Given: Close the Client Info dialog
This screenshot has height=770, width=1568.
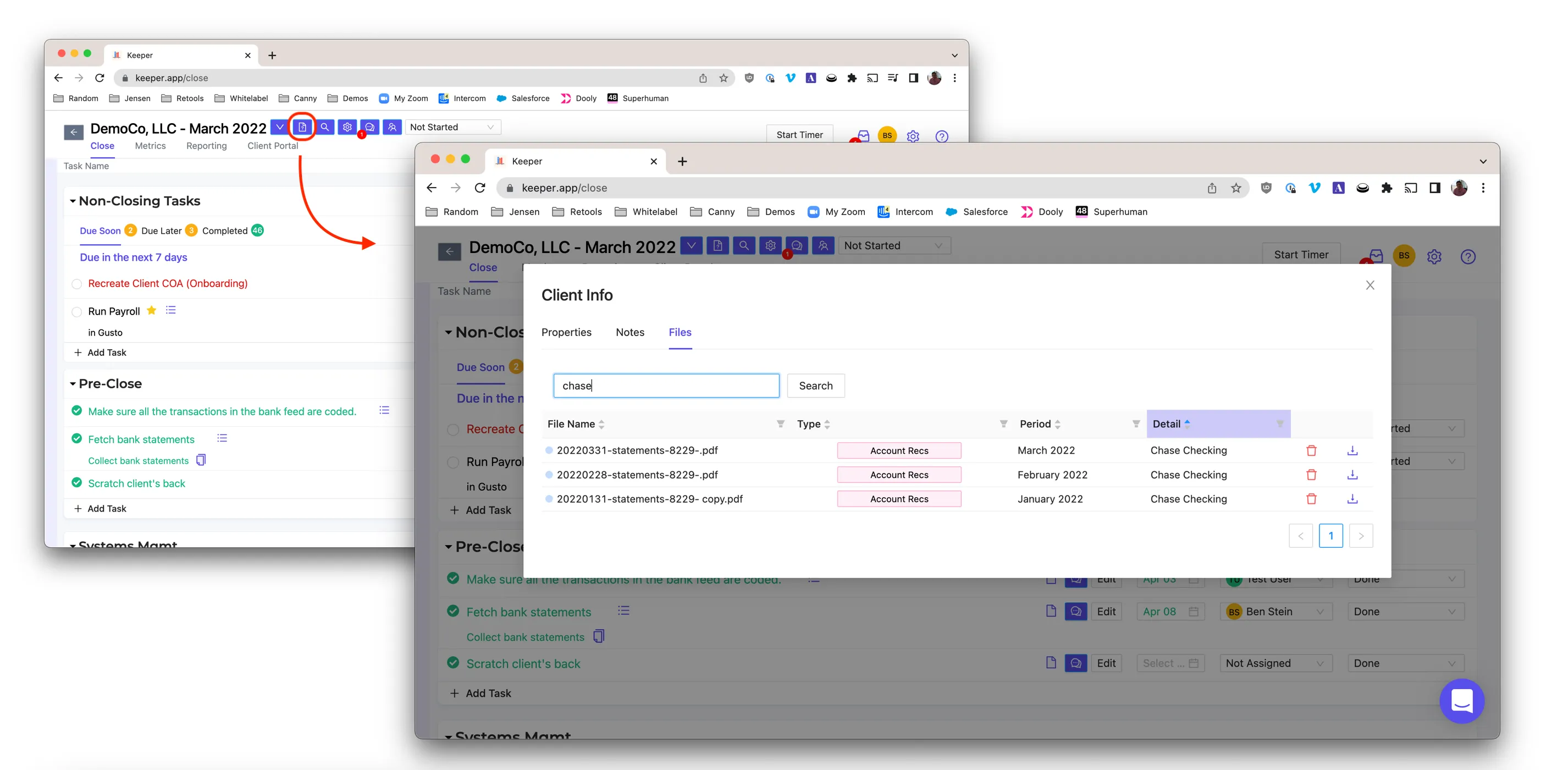Looking at the screenshot, I should tap(1370, 285).
